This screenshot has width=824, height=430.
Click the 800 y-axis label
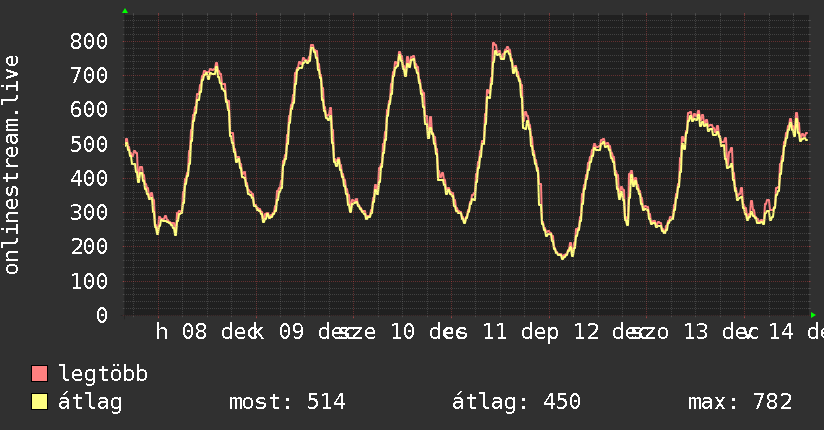(x=89, y=42)
